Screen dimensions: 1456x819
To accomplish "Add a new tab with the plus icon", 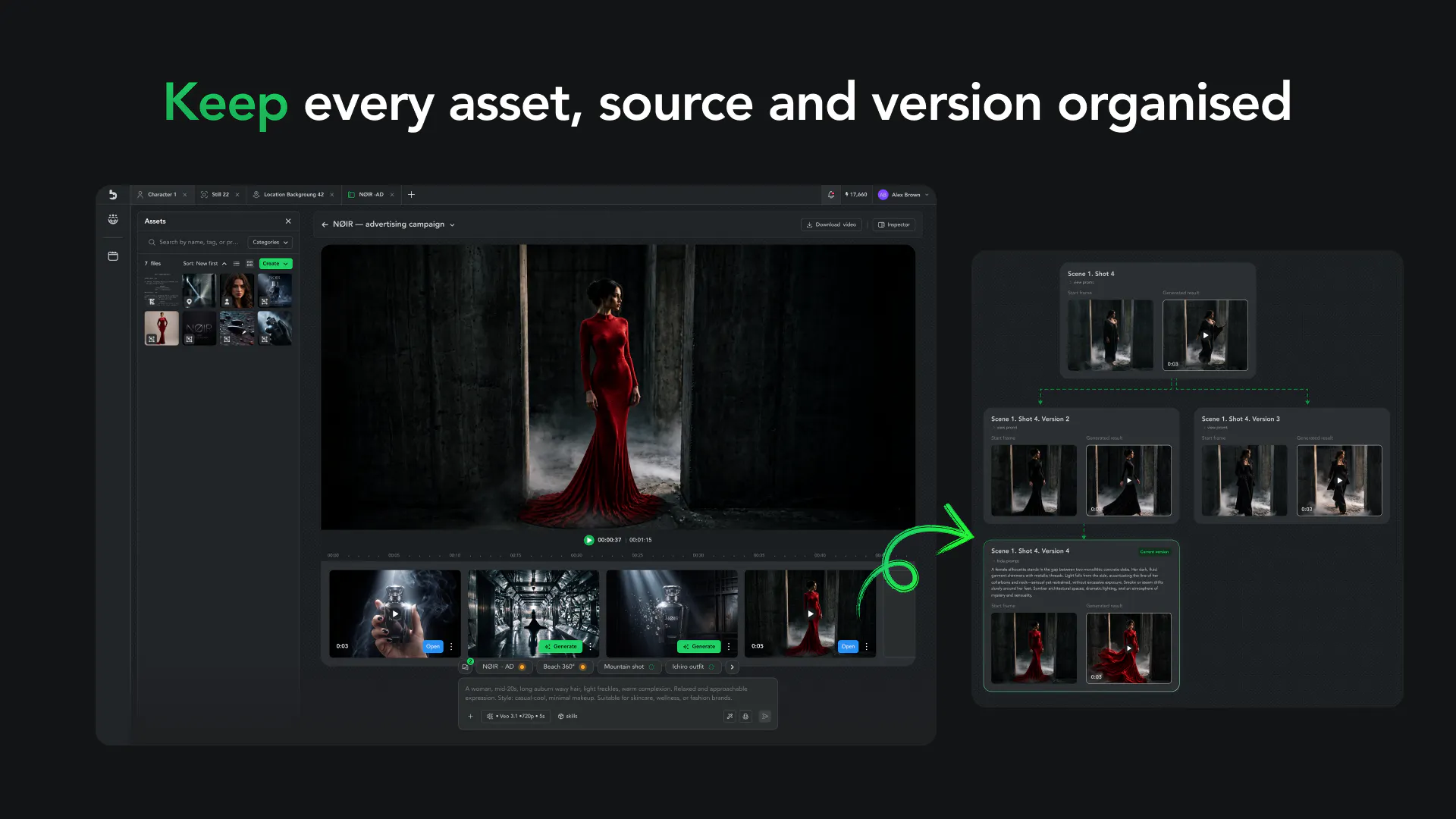I will tap(411, 195).
